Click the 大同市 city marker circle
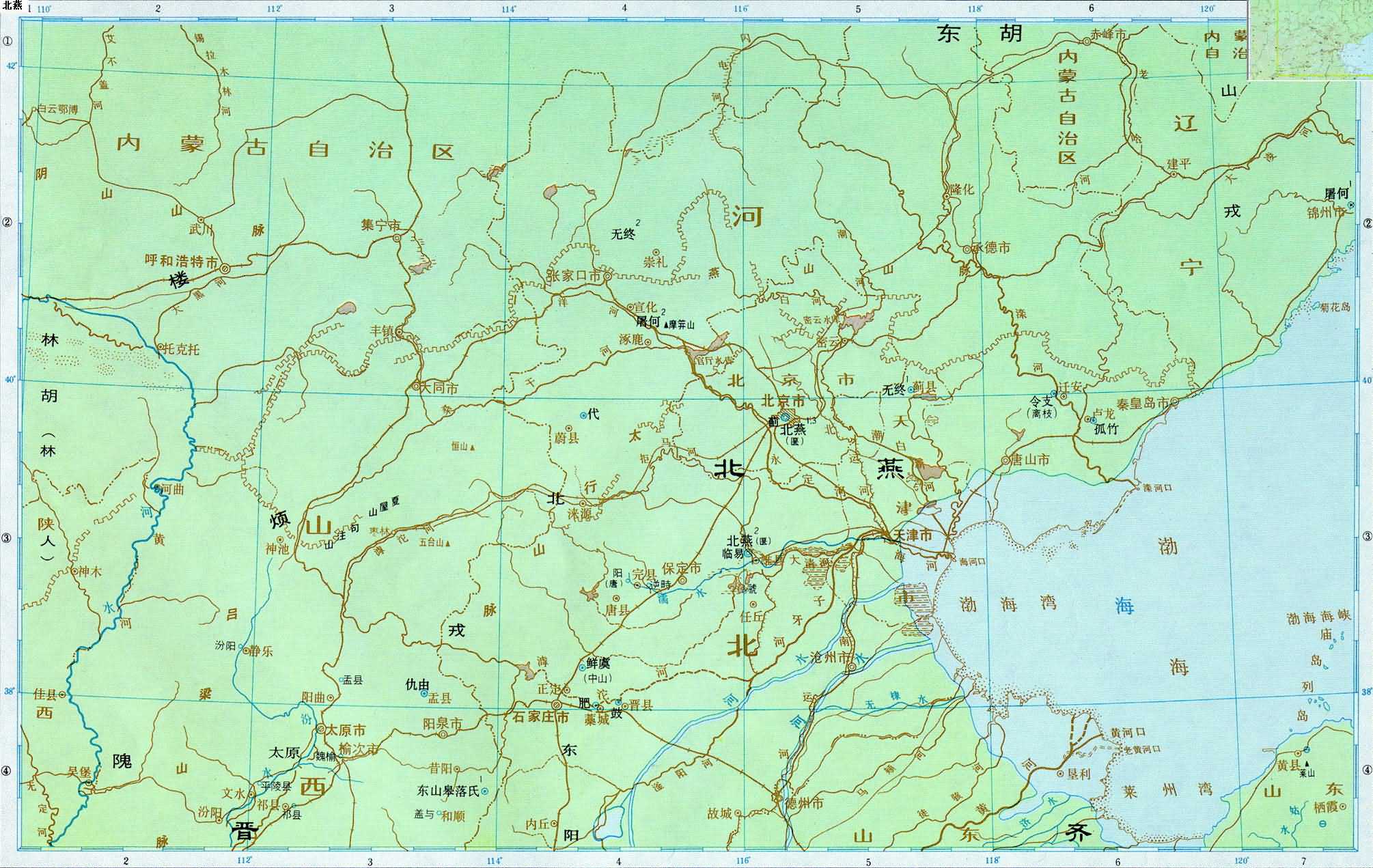Screen dimensions: 1373x868 point(416,387)
